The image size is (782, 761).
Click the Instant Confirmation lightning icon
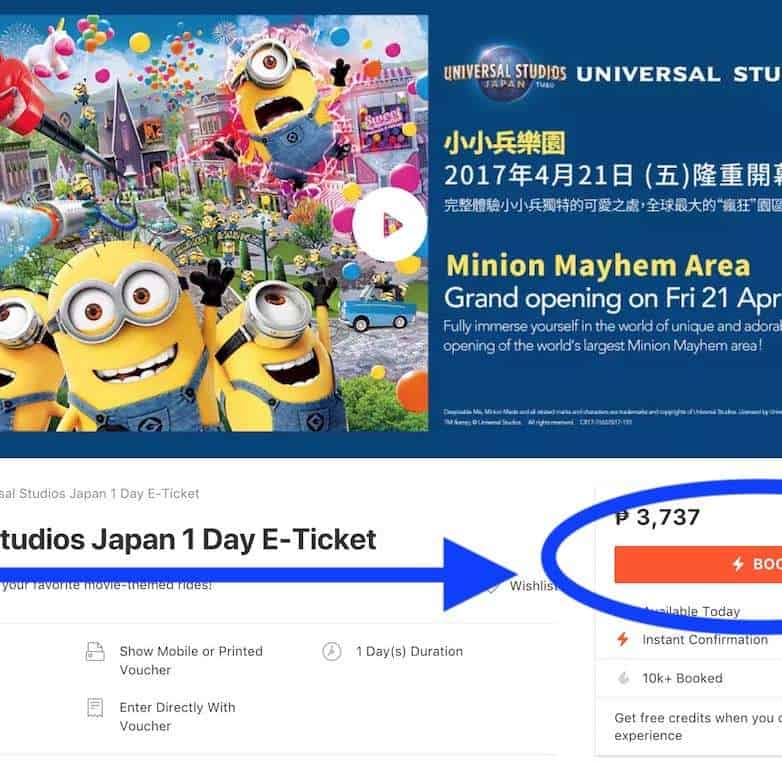(x=622, y=639)
